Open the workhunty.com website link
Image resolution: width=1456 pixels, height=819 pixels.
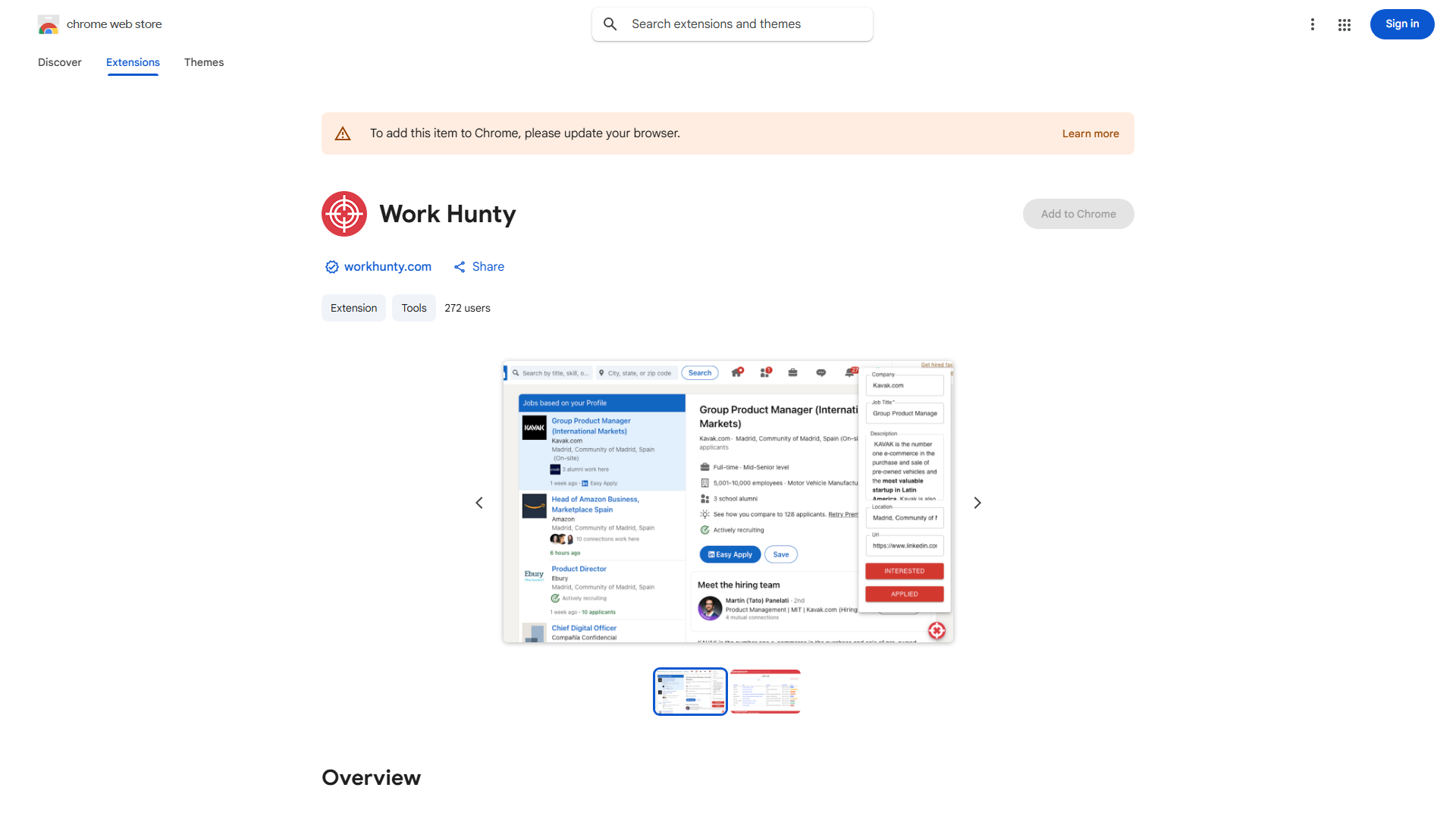coord(388,267)
